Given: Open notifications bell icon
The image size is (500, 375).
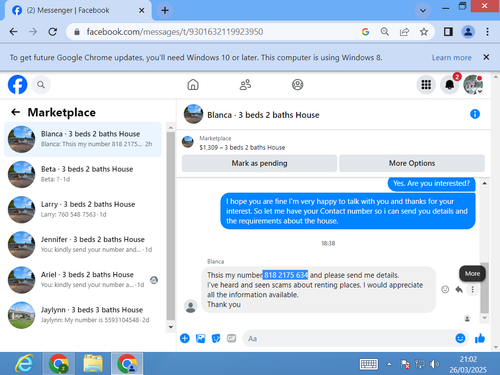Looking at the screenshot, I should click(450, 85).
